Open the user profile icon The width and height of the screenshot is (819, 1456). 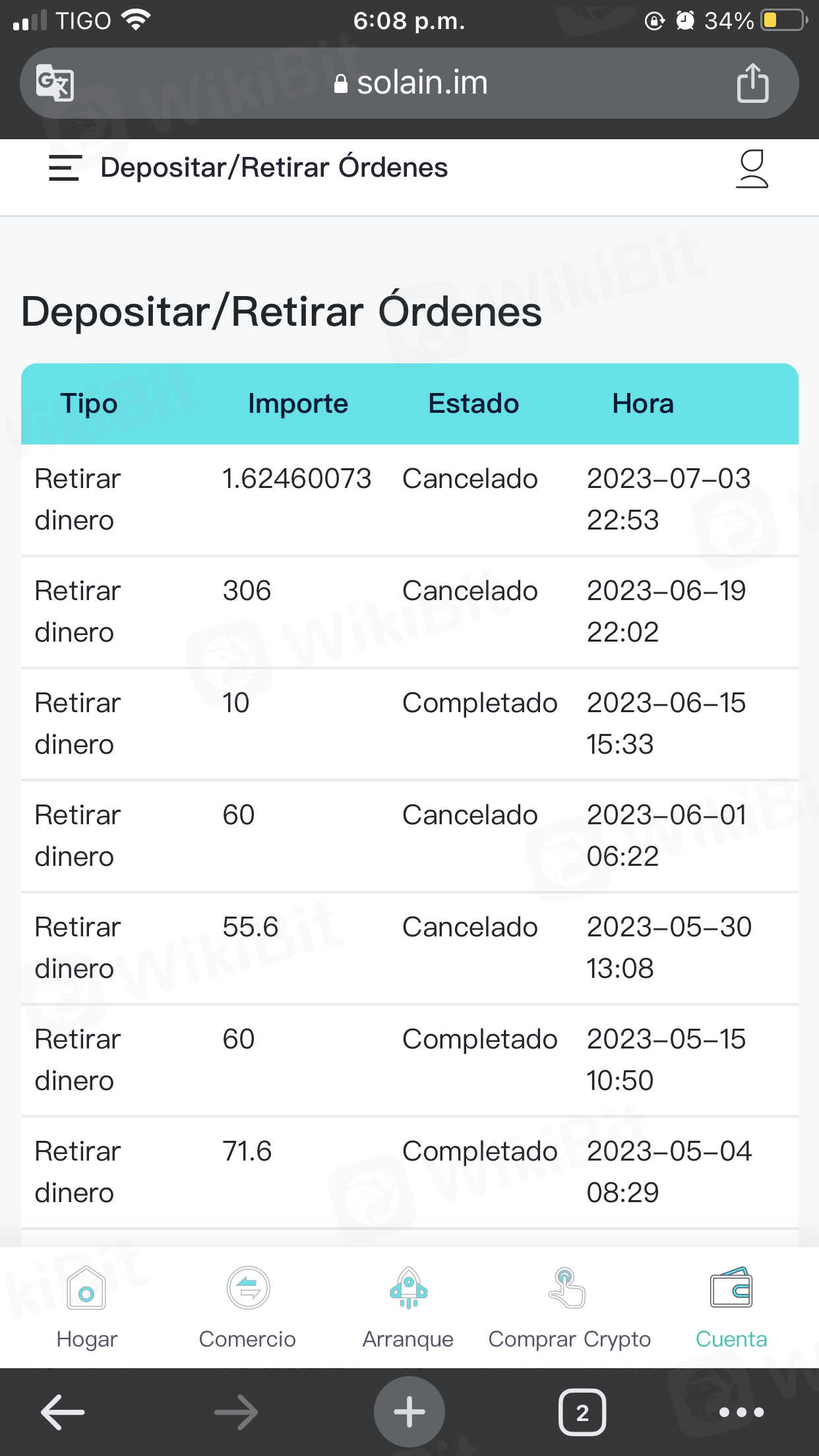coord(752,169)
